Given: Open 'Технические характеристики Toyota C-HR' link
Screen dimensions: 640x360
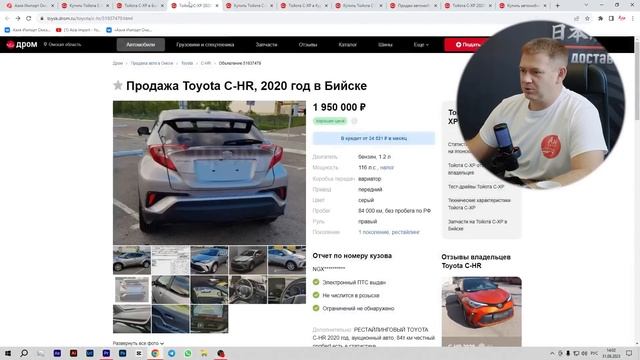Looking at the screenshot, I should pyautogui.click(x=479, y=204).
